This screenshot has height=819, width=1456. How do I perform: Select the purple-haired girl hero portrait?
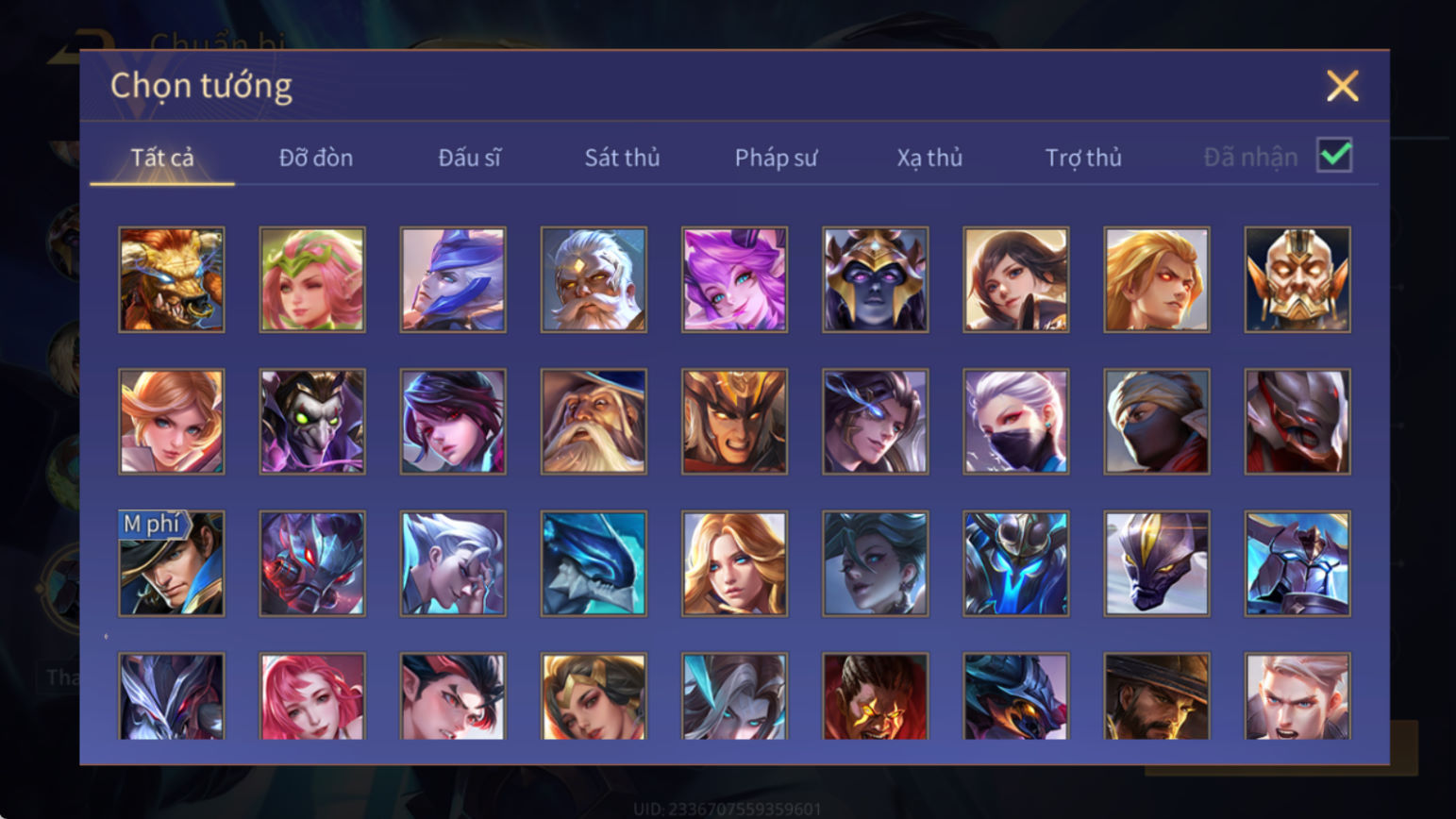click(x=734, y=279)
